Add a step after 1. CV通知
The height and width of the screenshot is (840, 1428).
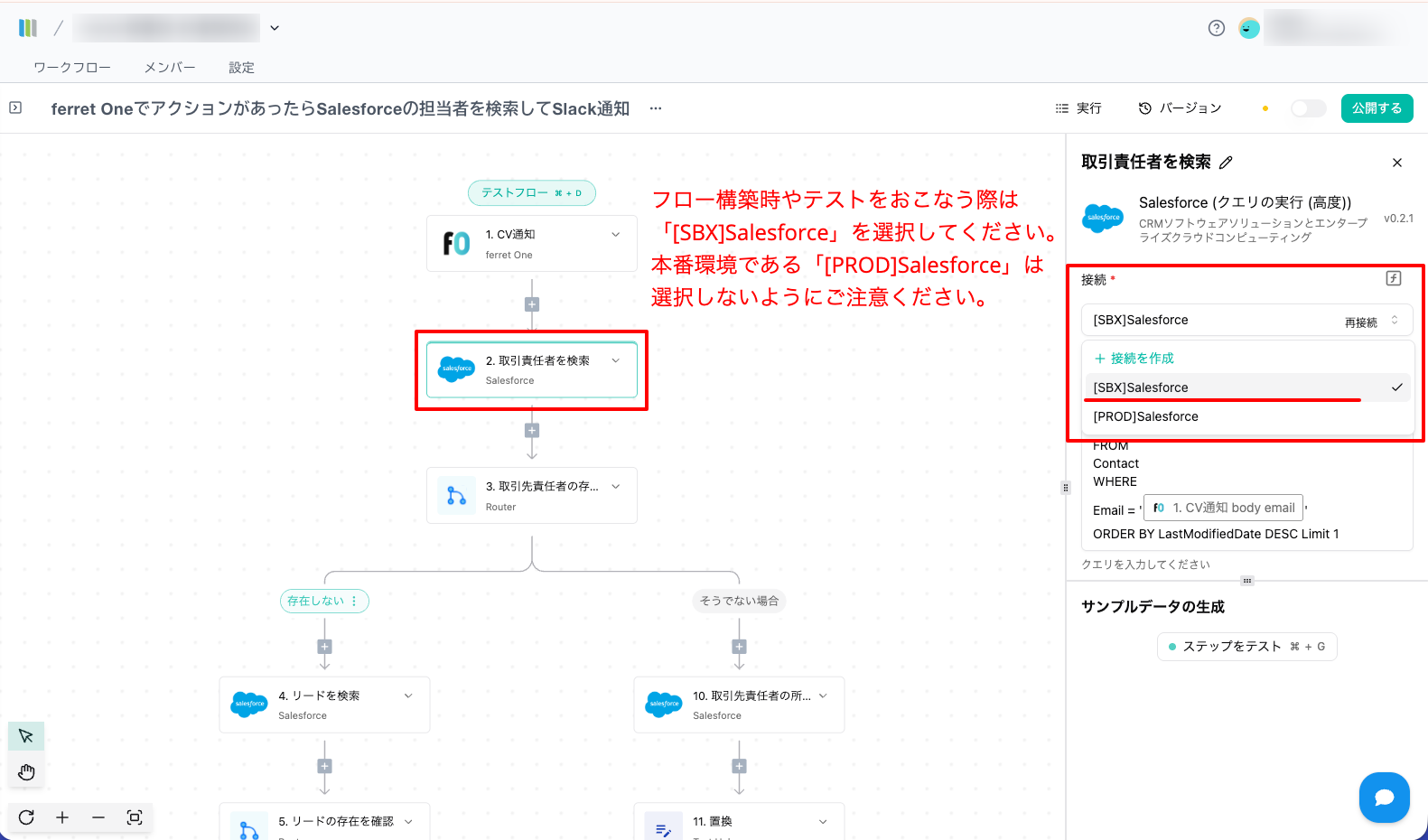click(x=532, y=304)
